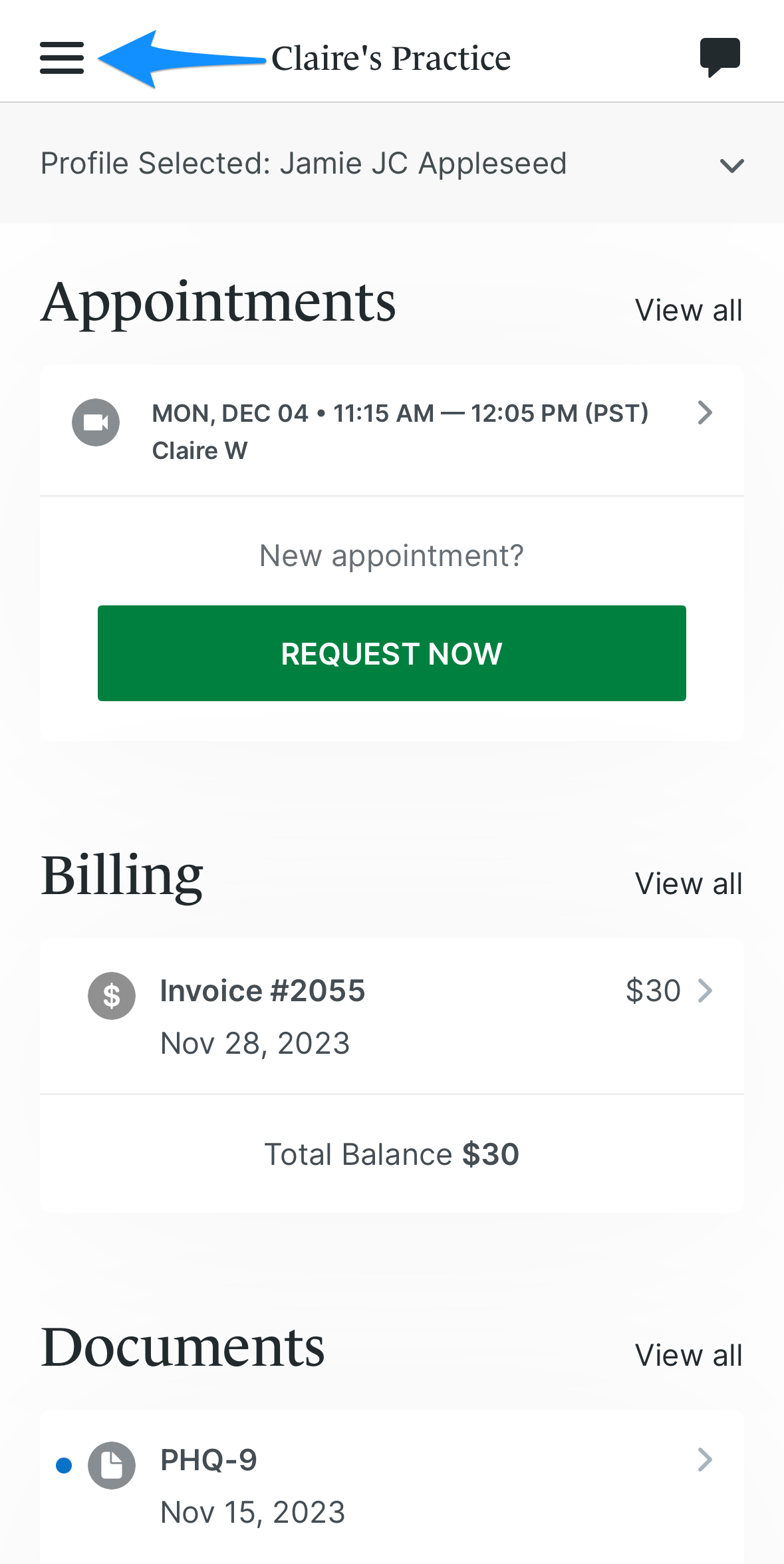Open Invoice #2055 via its chevron arrow

(706, 991)
